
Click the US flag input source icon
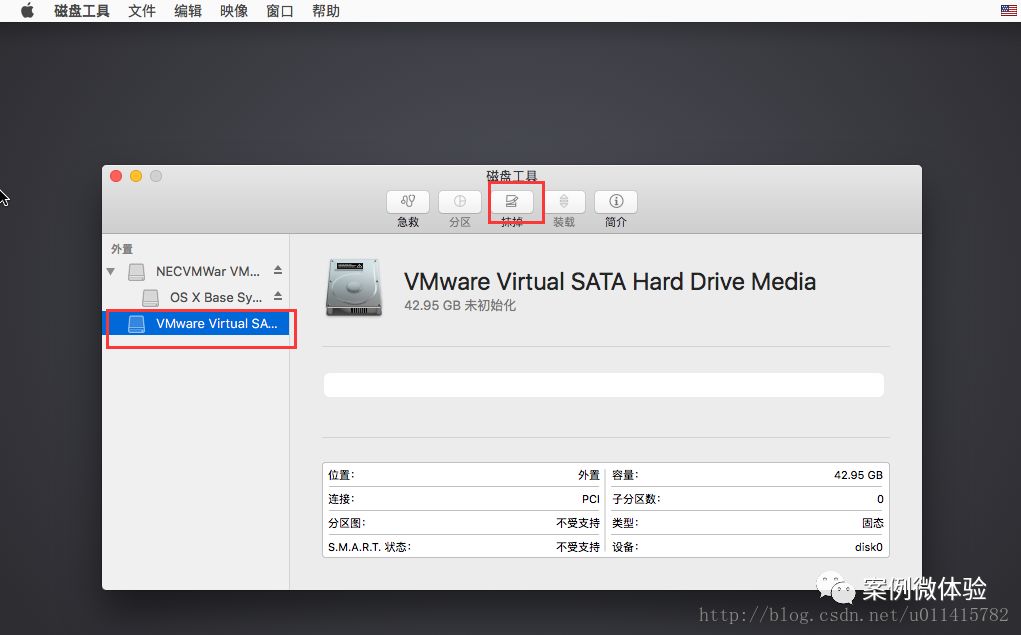1009,10
